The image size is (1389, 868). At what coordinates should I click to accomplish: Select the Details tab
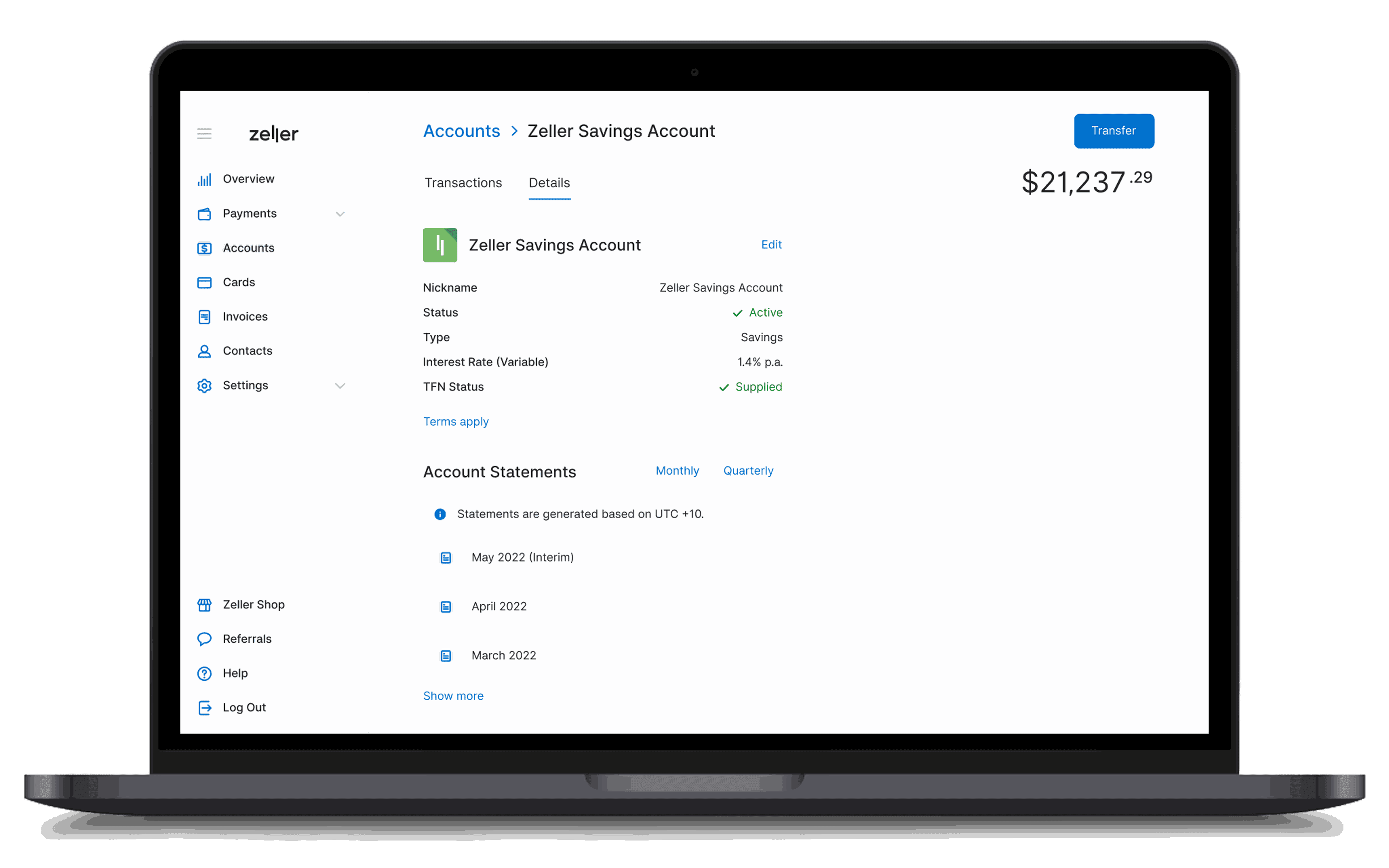(549, 183)
